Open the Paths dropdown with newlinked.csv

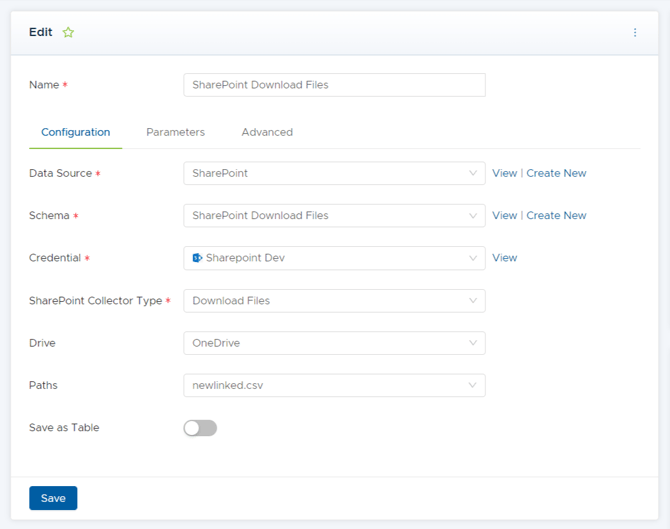(334, 386)
